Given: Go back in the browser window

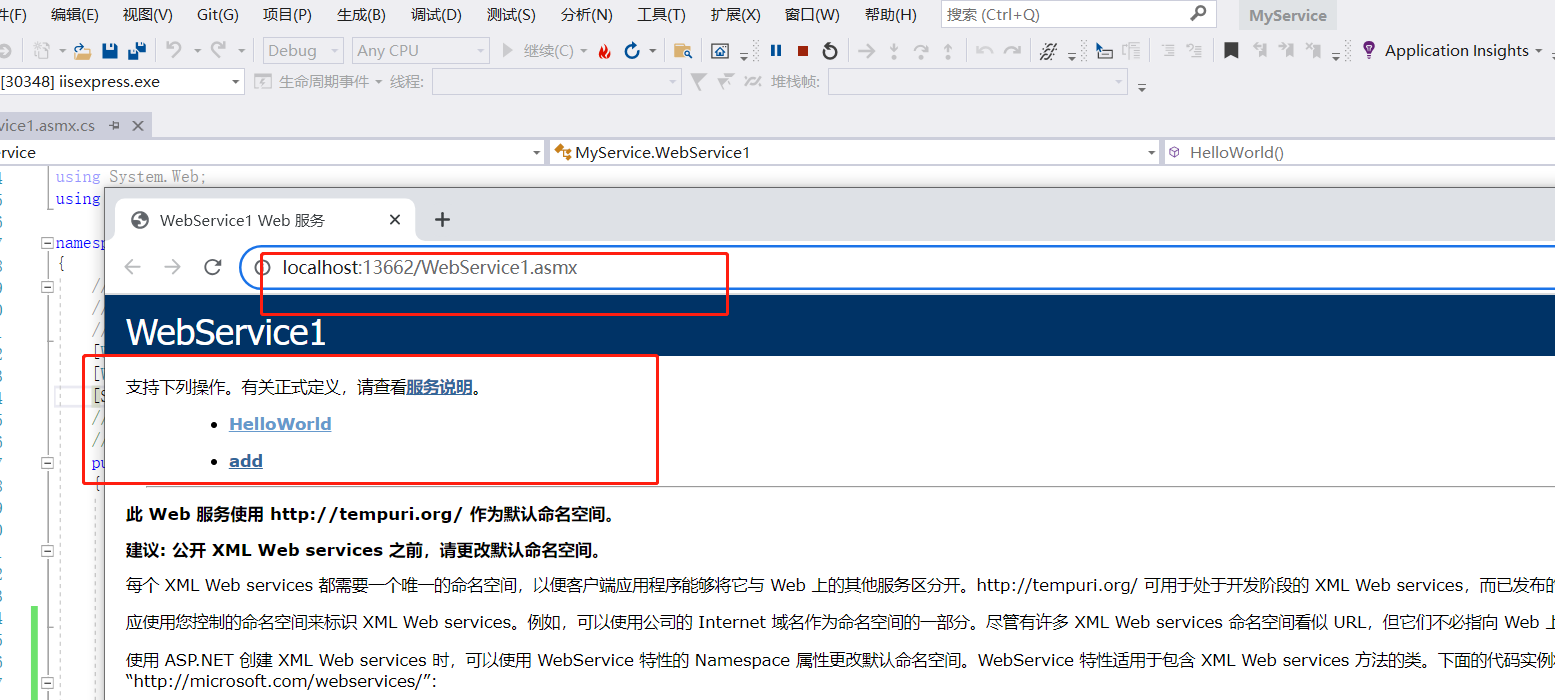Looking at the screenshot, I should coord(132,267).
